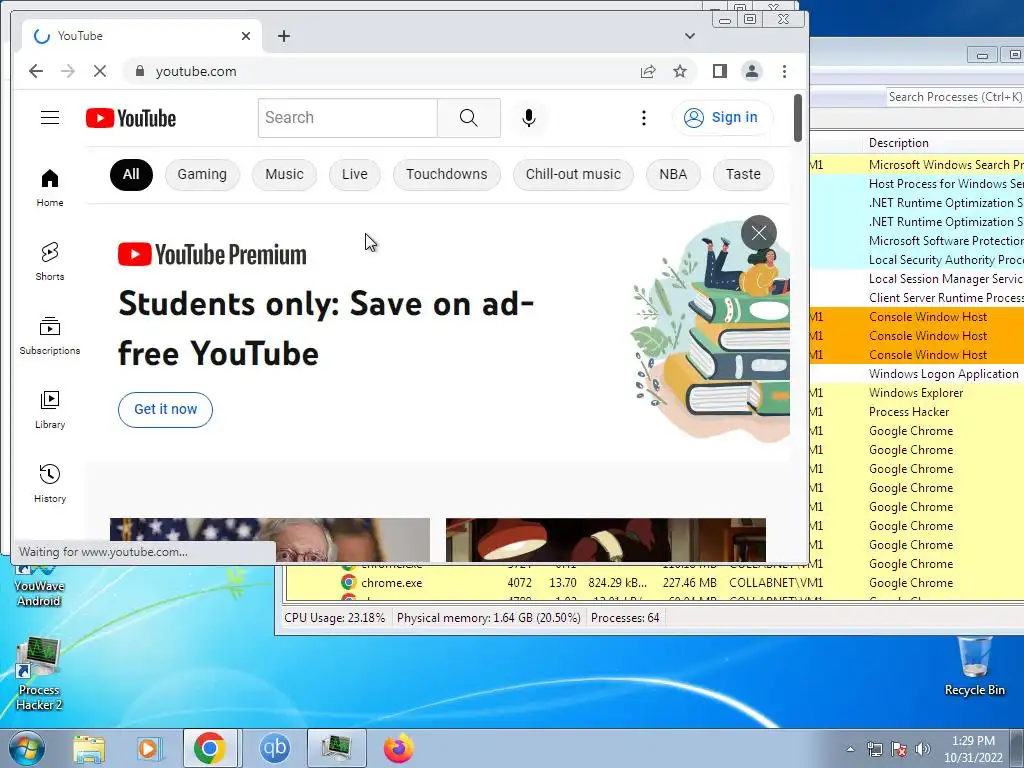Share this page from the address bar
This screenshot has height=768, width=1024.
coord(648,71)
